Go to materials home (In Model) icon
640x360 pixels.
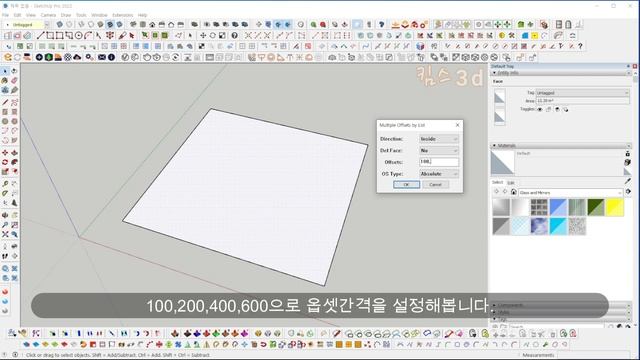pyautogui.click(x=513, y=192)
